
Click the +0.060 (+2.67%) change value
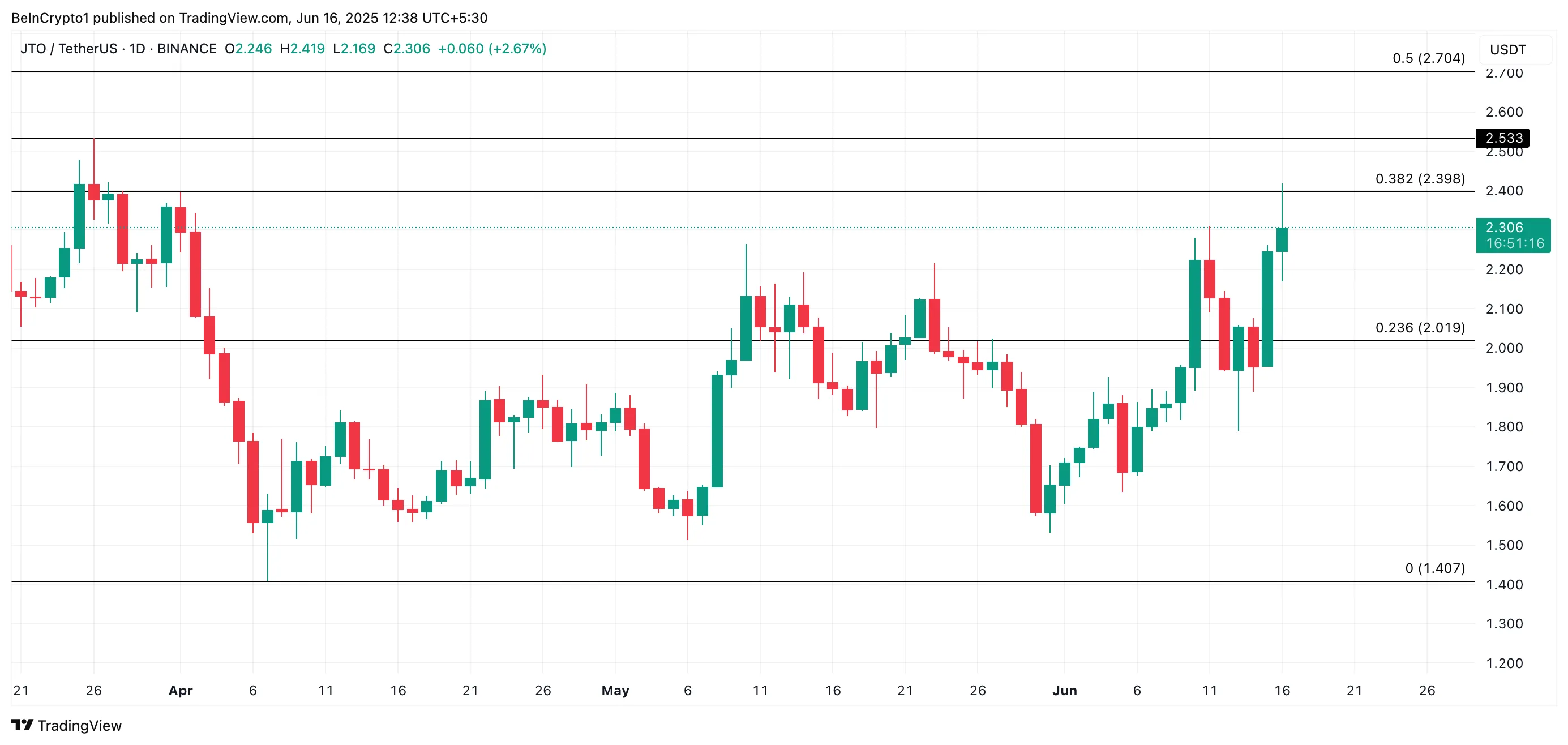pyautogui.click(x=492, y=49)
